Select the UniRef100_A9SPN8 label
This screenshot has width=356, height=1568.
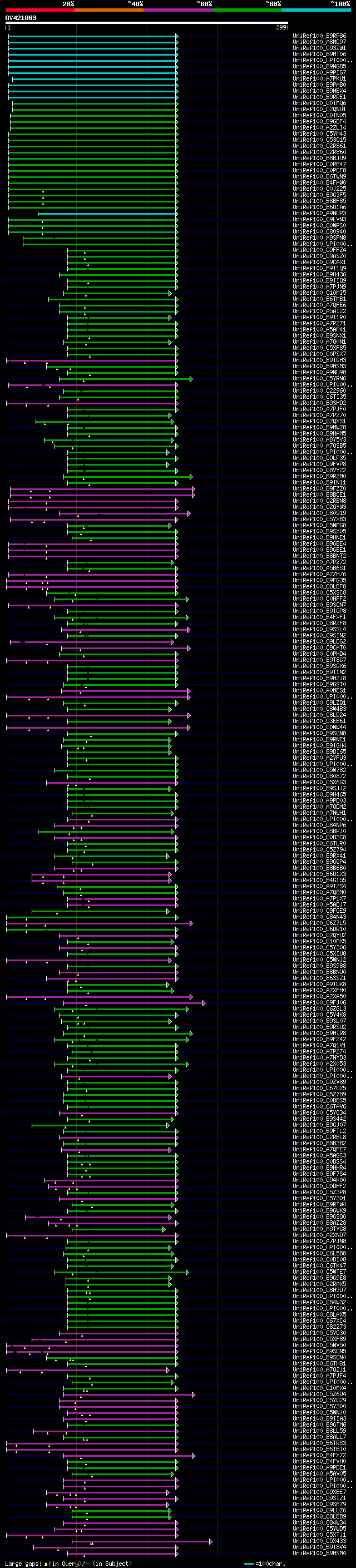point(319,238)
